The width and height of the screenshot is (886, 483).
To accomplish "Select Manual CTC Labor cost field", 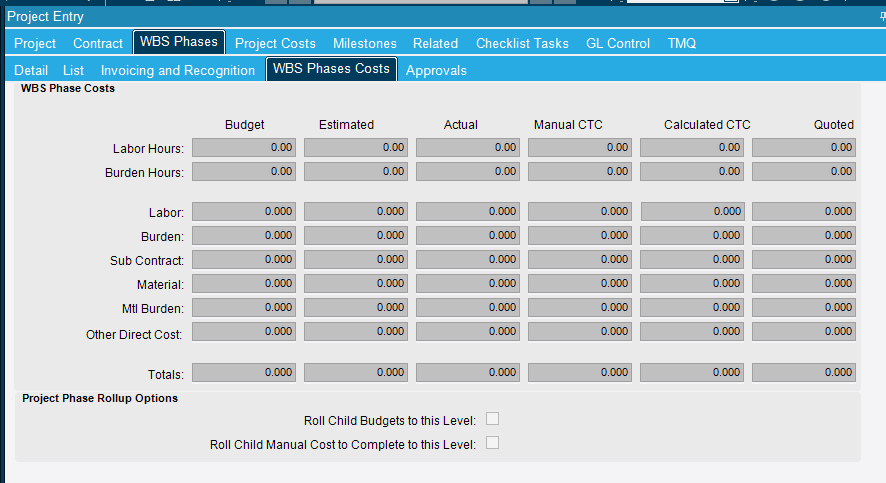I will [x=580, y=211].
